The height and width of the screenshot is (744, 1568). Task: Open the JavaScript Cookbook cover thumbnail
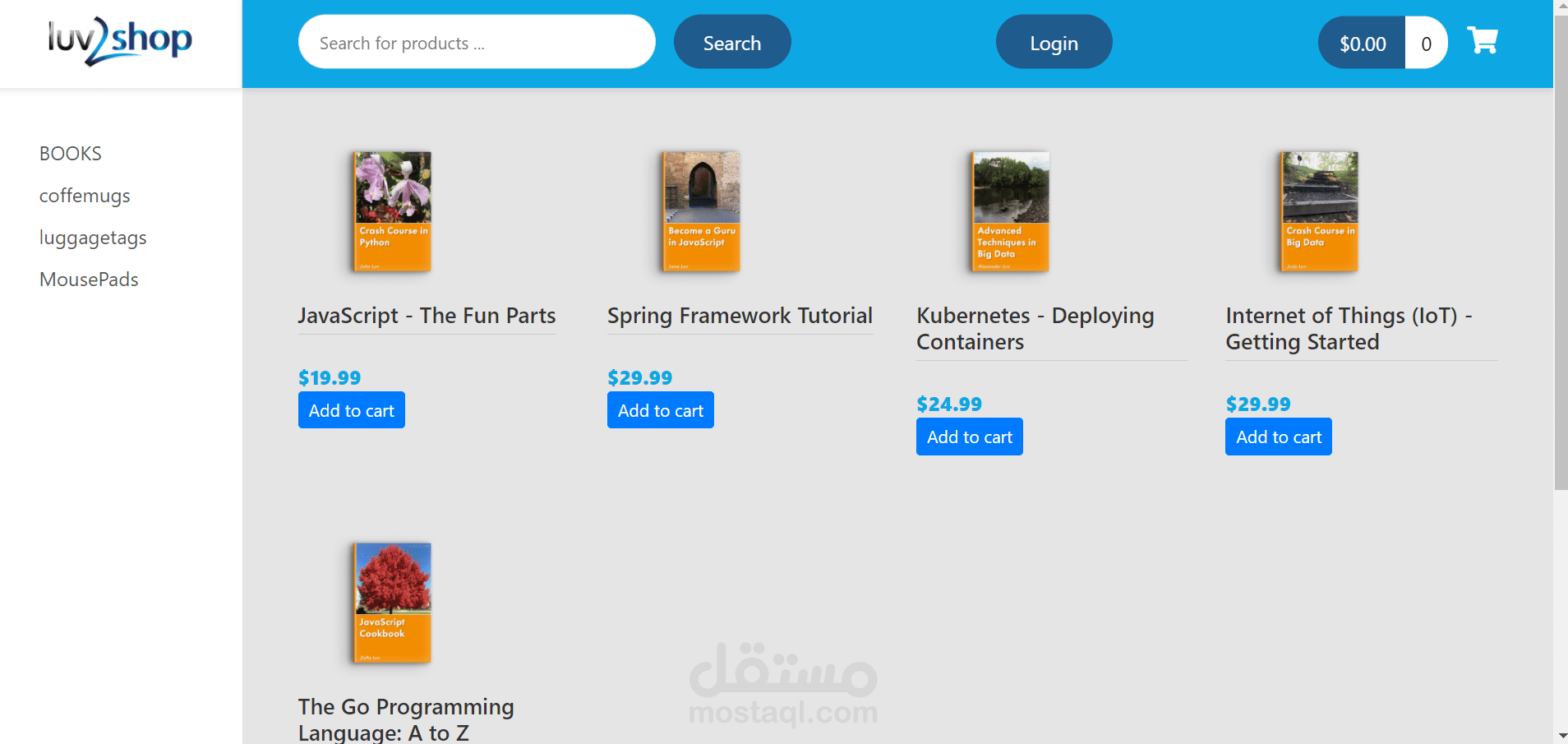click(x=392, y=603)
